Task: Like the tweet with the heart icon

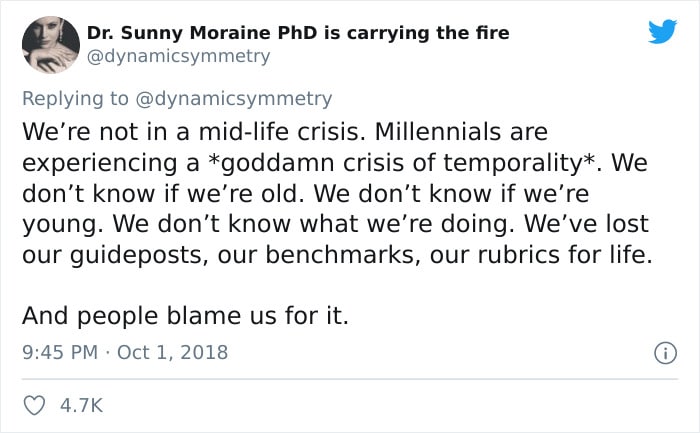Action: coord(34,405)
